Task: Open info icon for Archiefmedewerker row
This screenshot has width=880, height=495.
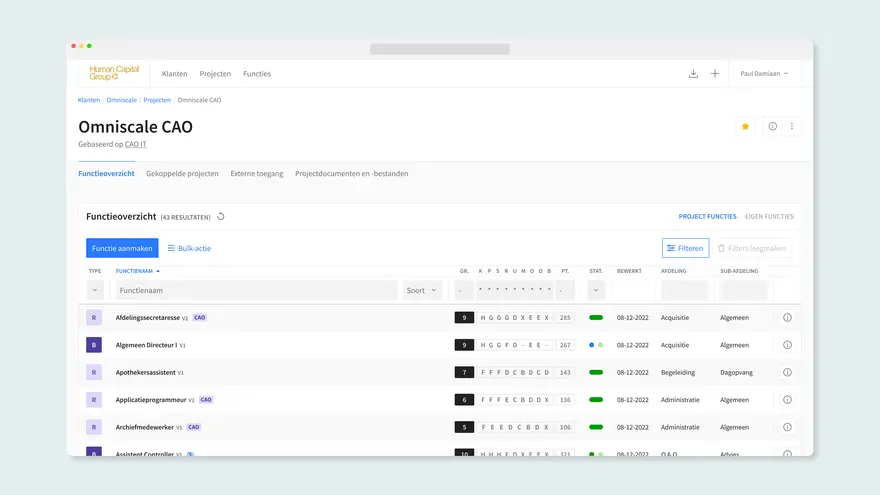Action: pos(787,427)
